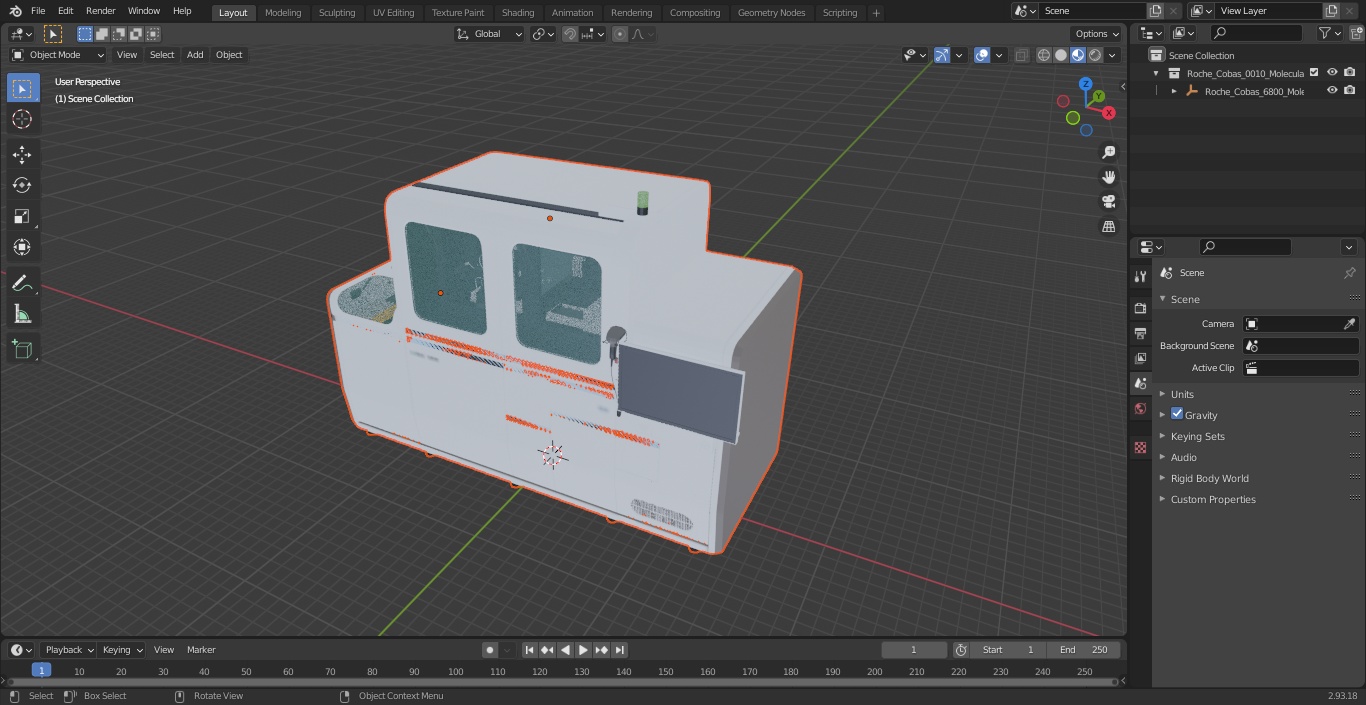
Task: Click the pan view hand icon
Action: tap(1108, 177)
